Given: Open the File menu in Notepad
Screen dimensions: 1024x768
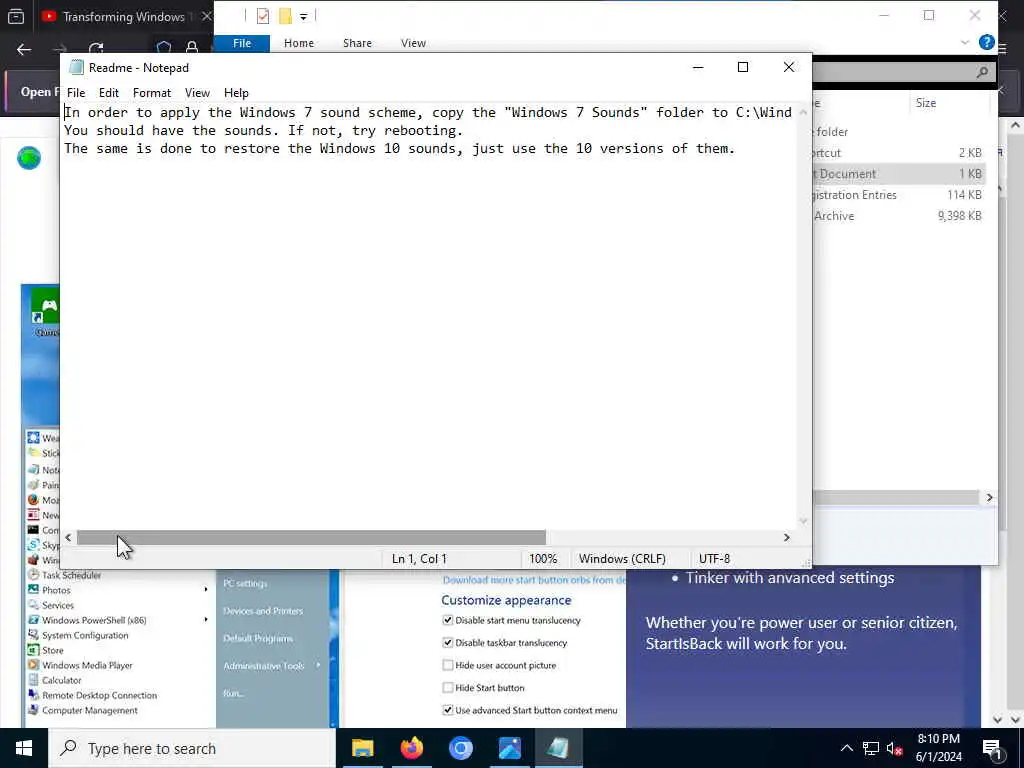Looking at the screenshot, I should pos(76,93).
